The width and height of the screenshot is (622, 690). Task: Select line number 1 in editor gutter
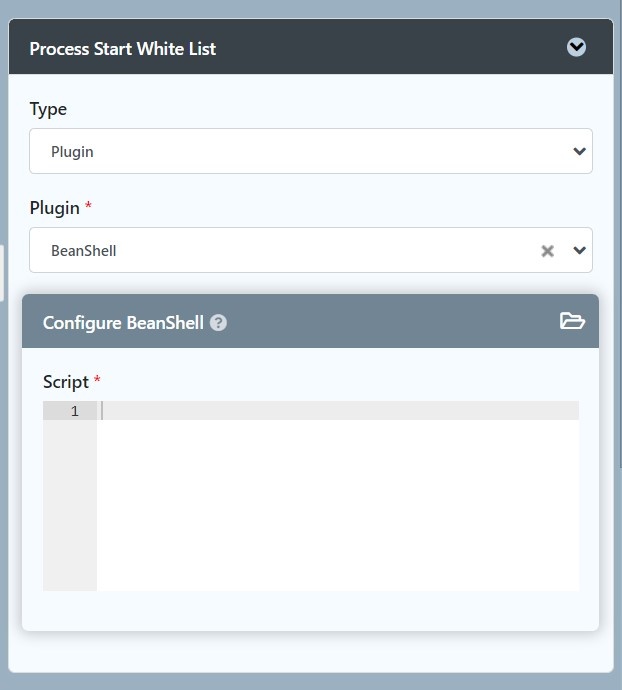click(74, 411)
